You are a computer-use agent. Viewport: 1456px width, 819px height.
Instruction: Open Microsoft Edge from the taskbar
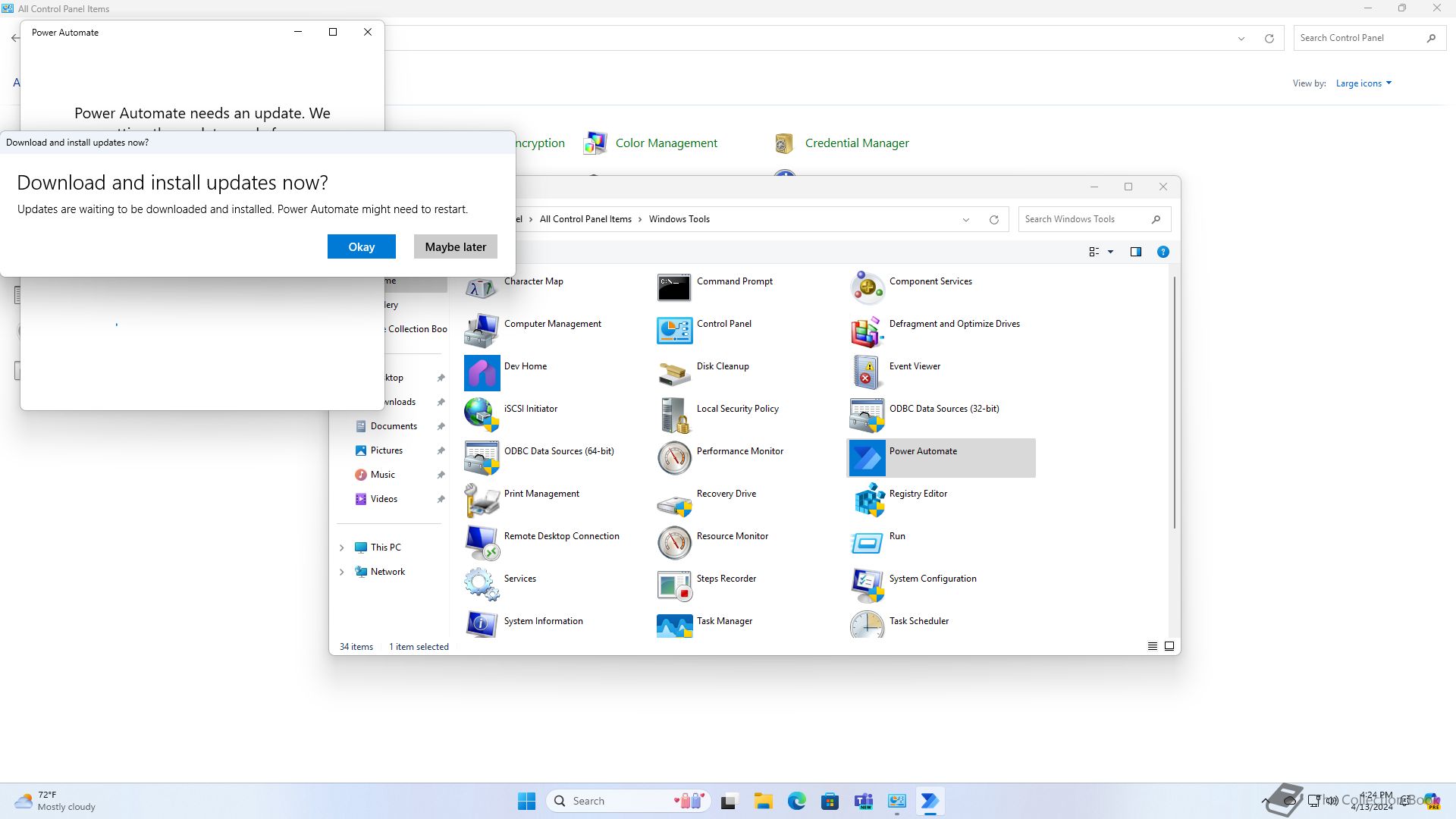(x=796, y=801)
